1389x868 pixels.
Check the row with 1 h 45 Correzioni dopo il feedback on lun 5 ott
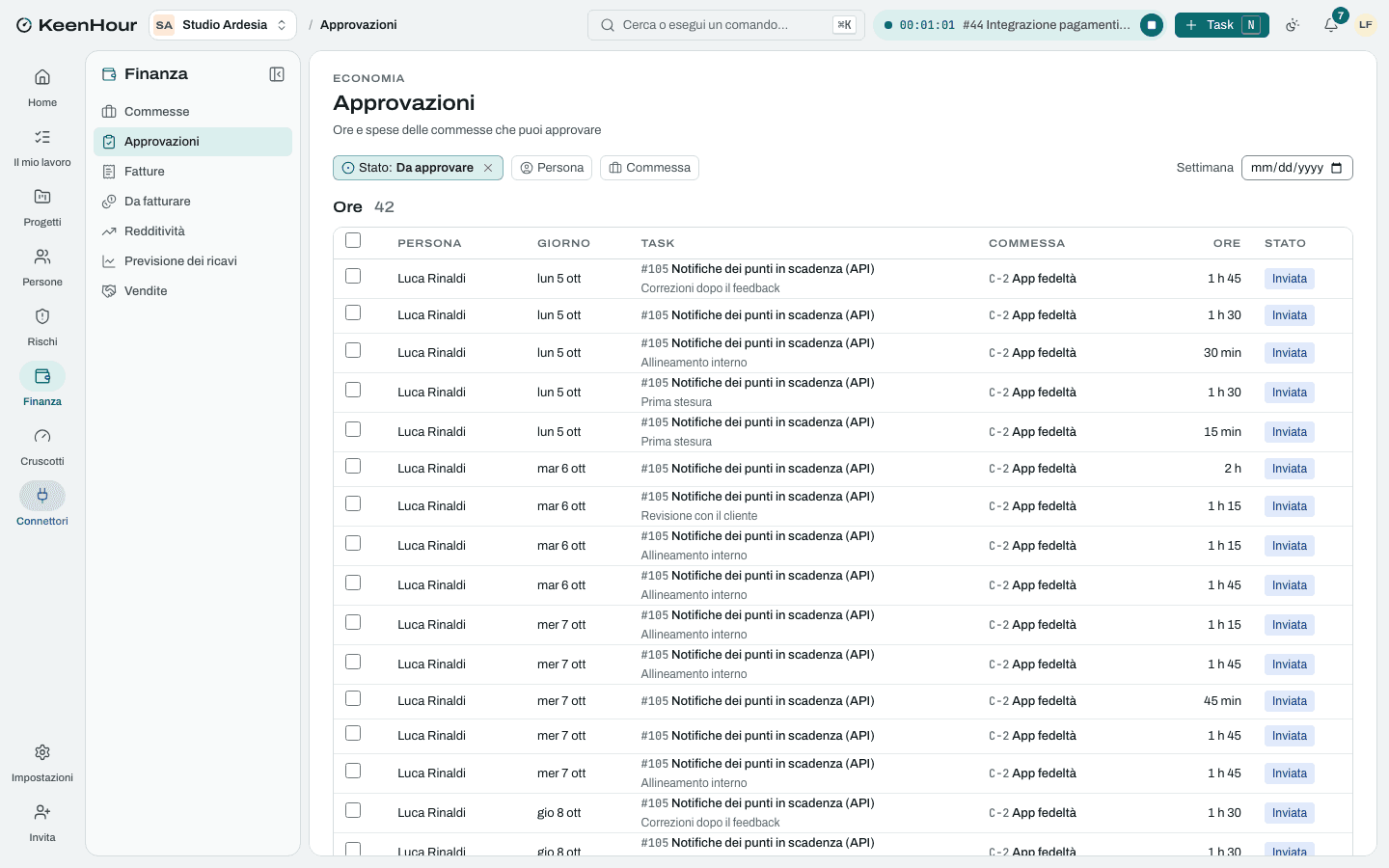[353, 276]
